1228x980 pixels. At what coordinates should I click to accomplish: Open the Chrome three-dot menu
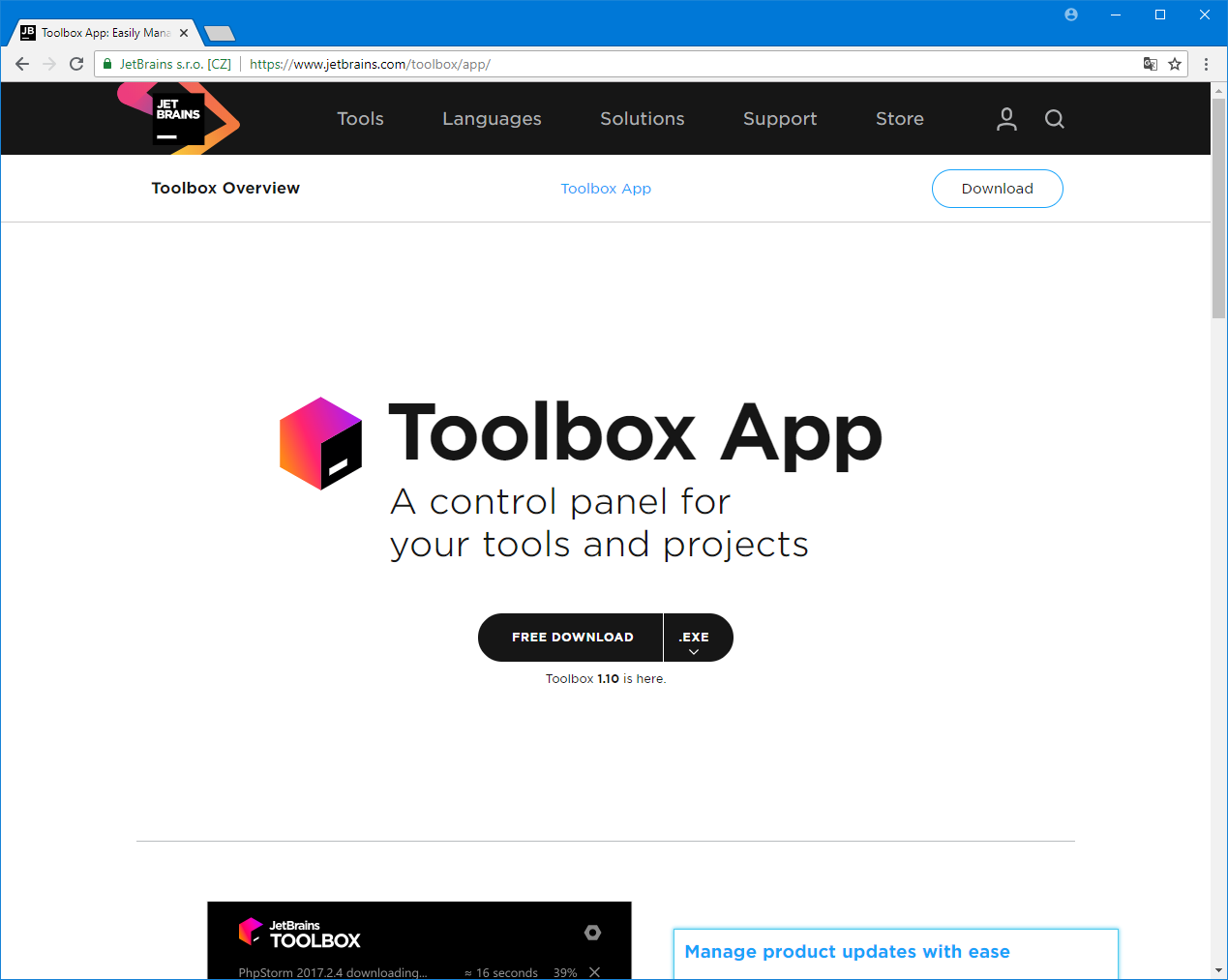[1206, 64]
